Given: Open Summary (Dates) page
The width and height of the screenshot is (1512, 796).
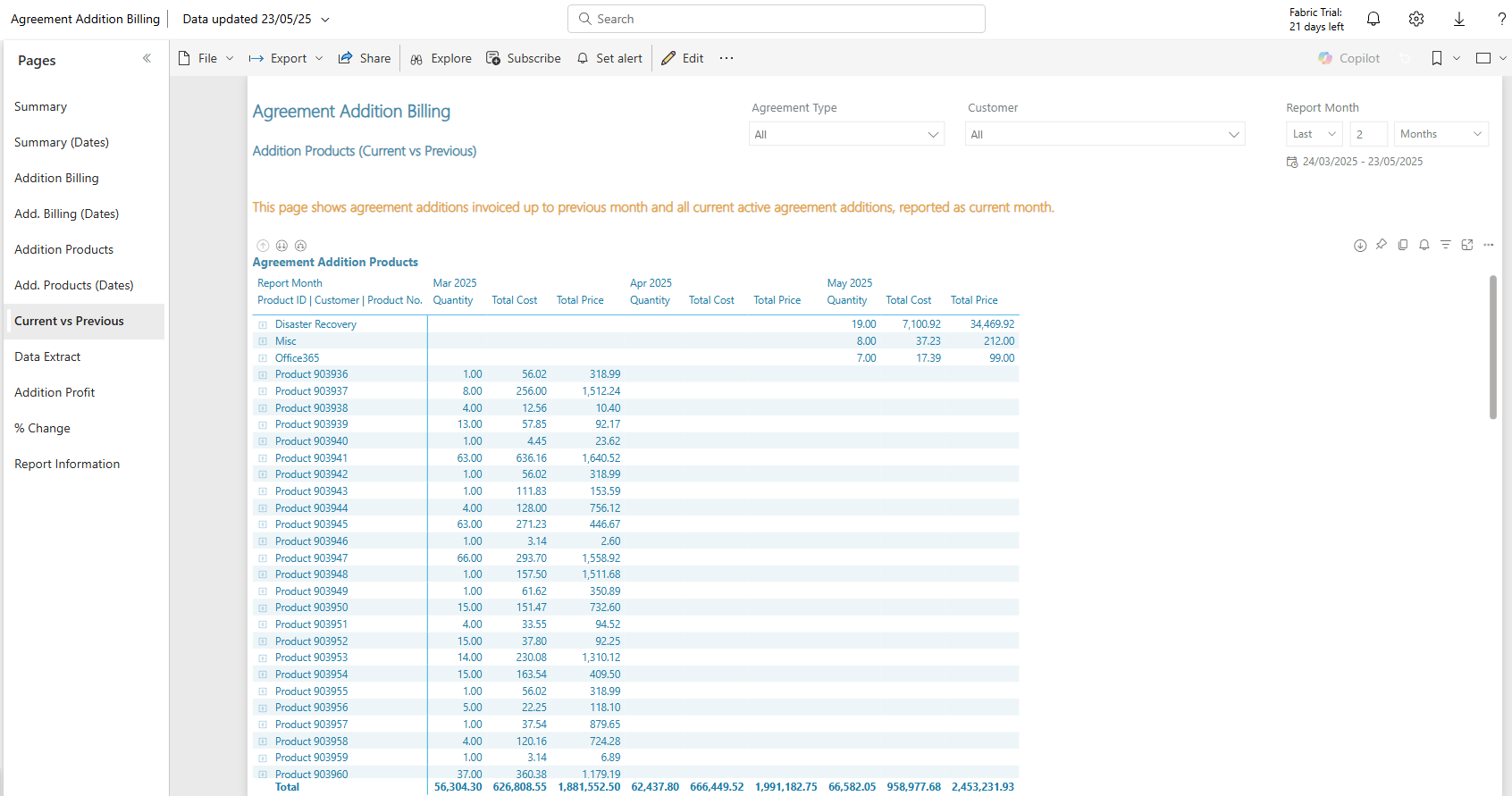Looking at the screenshot, I should coord(84,142).
